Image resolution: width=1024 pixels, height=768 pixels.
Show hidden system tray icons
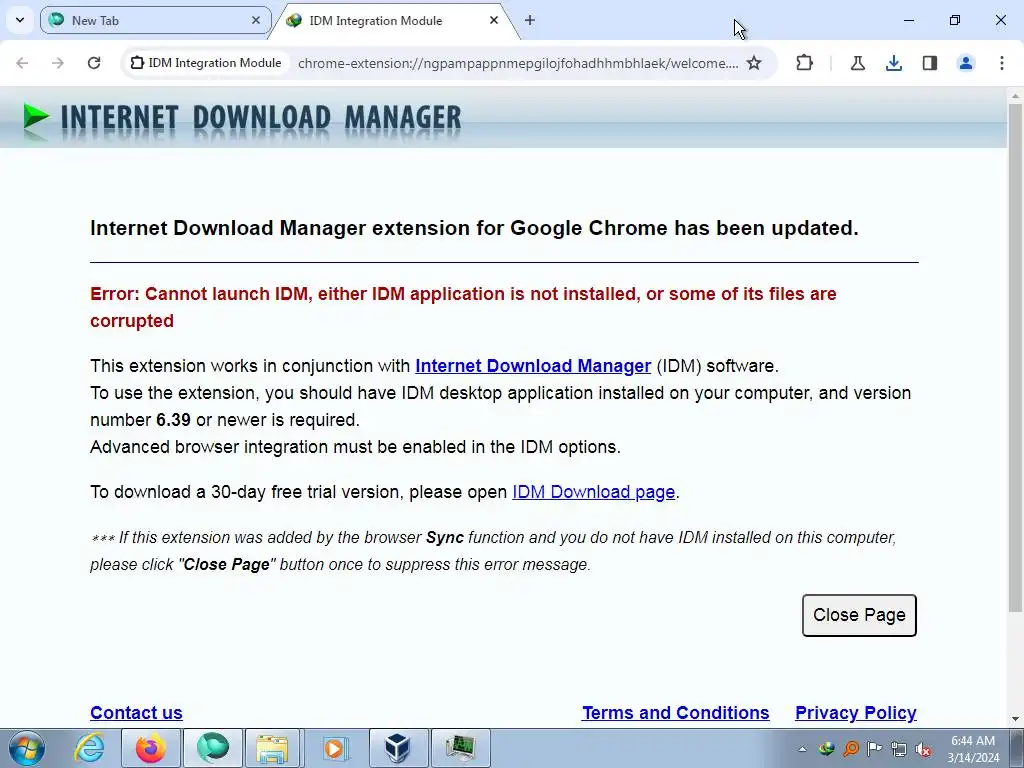pyautogui.click(x=802, y=749)
